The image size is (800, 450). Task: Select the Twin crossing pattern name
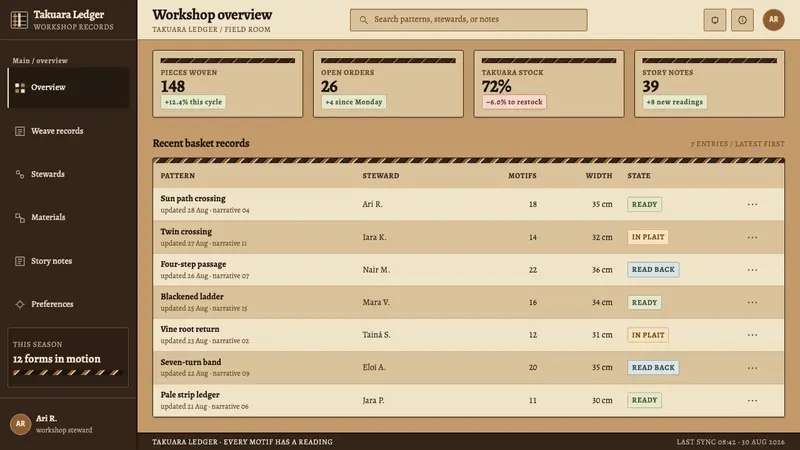pyautogui.click(x=186, y=232)
